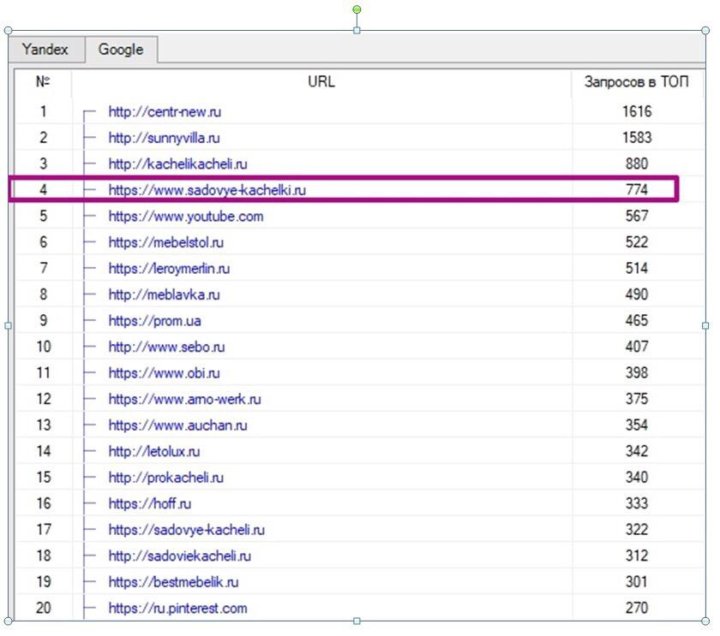Open link https://www.auchan.ru
Viewport: 720px width, 636px height.
(x=178, y=426)
